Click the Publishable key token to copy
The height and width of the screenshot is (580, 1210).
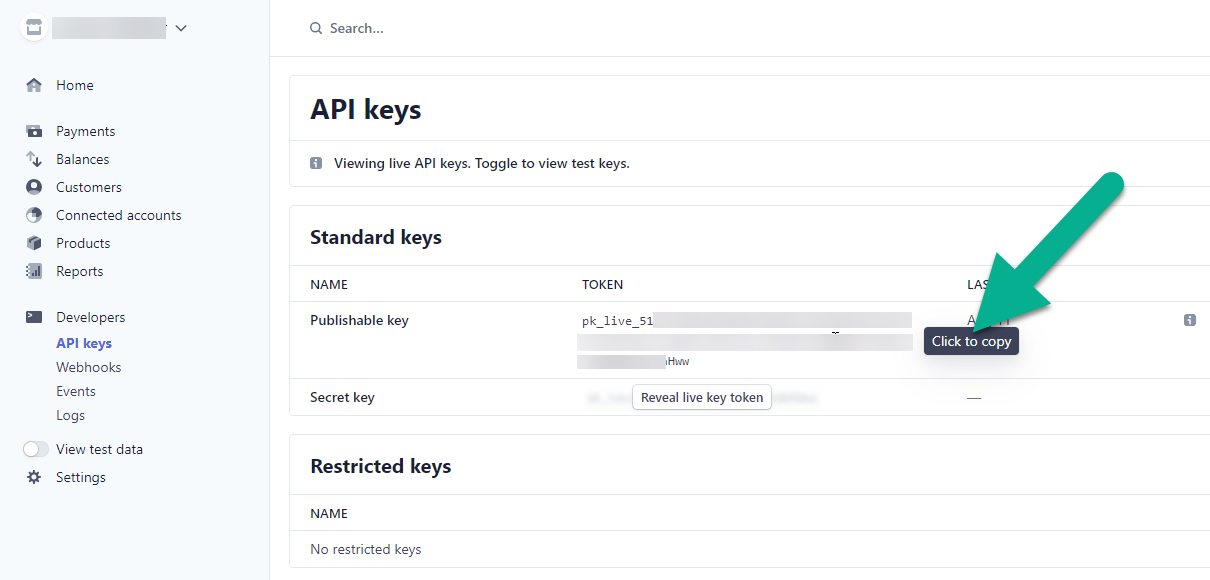click(x=745, y=341)
